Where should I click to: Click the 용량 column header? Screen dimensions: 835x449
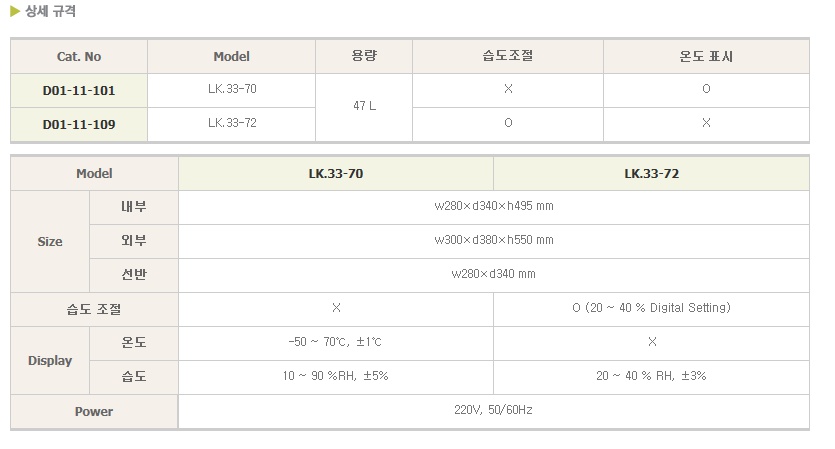pyautogui.click(x=364, y=56)
